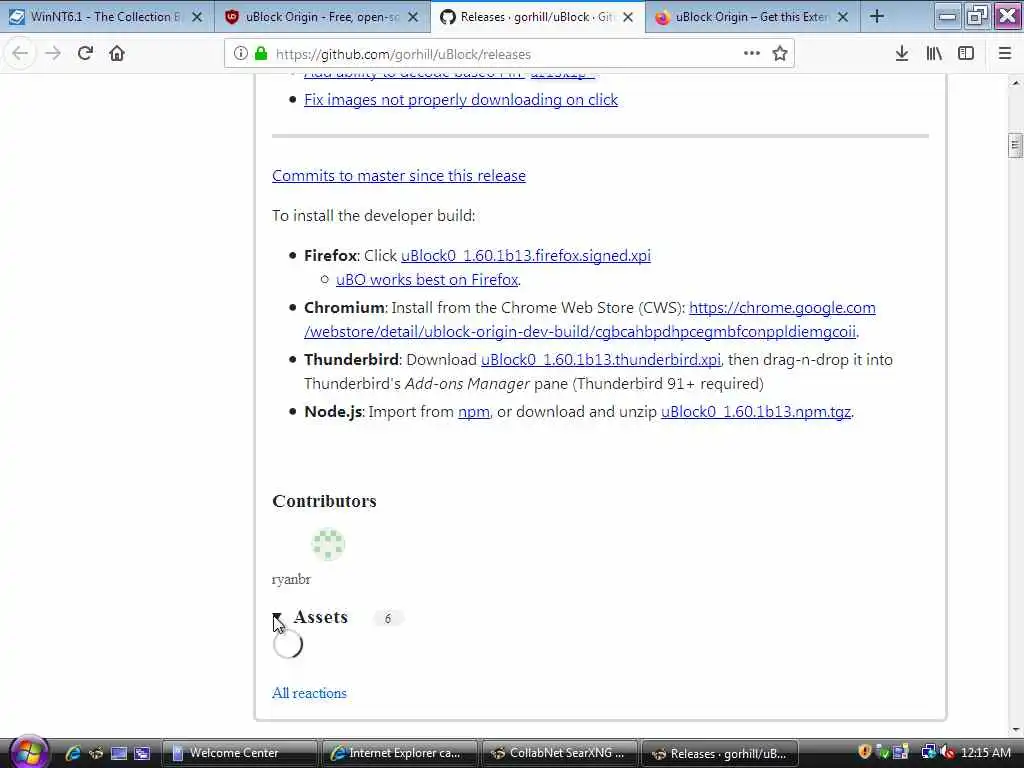Click the scrollbar down arrow
The image size is (1024, 768).
pos(1015,729)
